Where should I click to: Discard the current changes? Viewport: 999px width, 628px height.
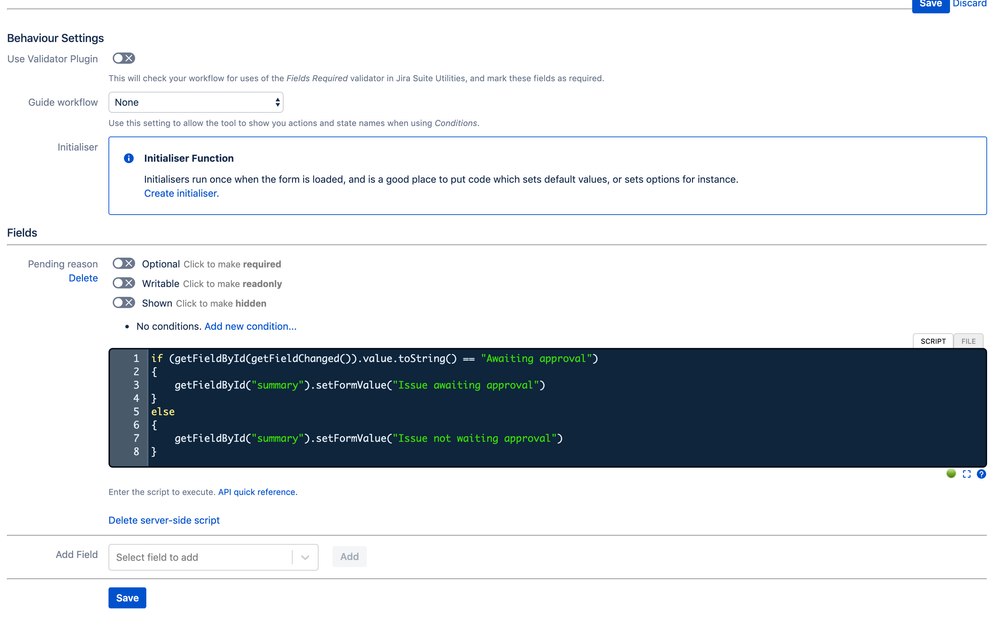[x=969, y=5]
